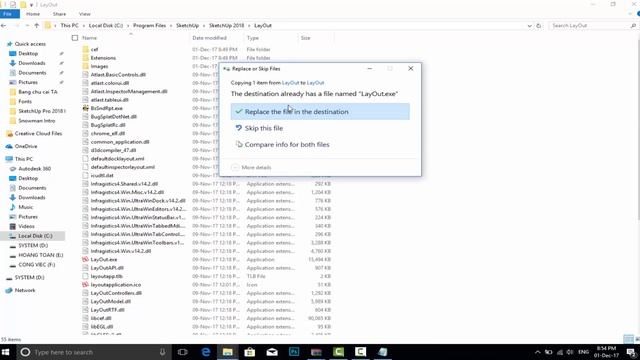
Task: Replace the file in the destination
Action: click(320, 111)
